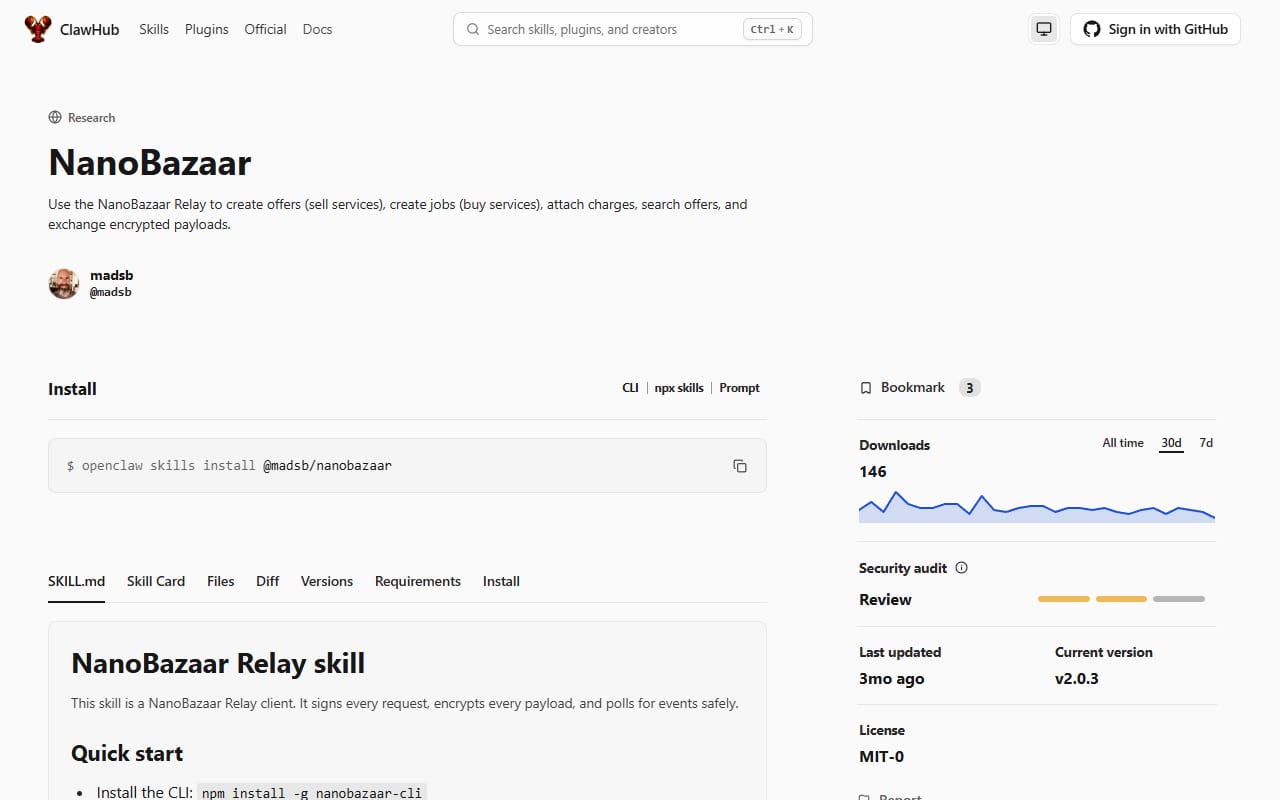Click the Ctrl+K shortcut hint
The image size is (1280, 800).
[x=772, y=29]
